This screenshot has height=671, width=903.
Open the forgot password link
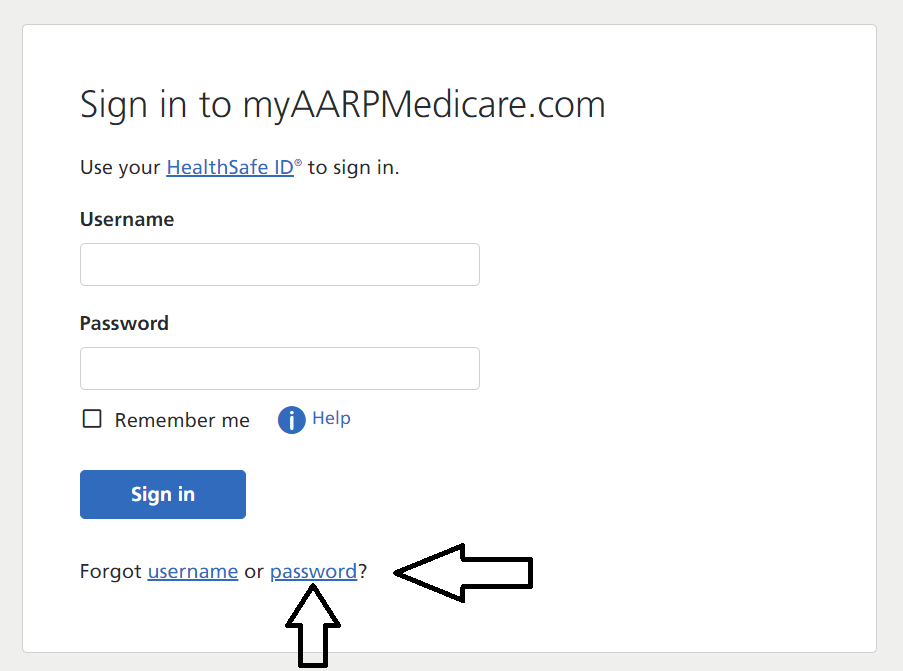pos(314,571)
